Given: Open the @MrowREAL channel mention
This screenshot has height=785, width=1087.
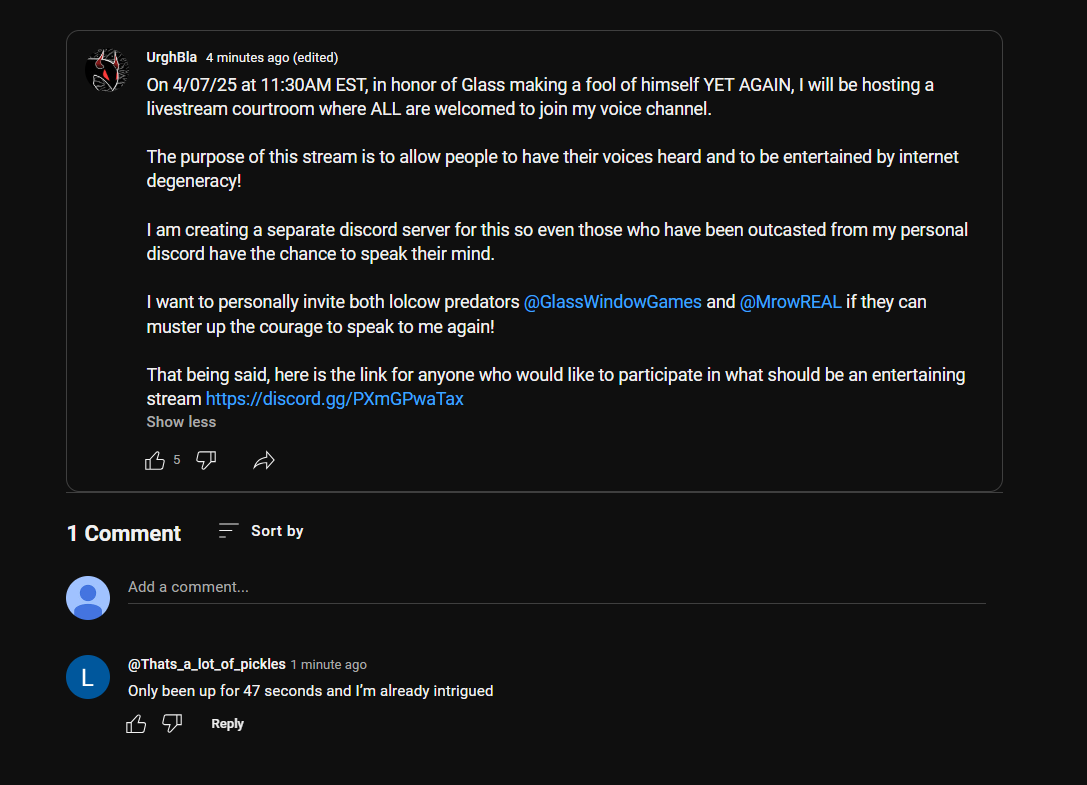Looking at the screenshot, I should coord(790,302).
